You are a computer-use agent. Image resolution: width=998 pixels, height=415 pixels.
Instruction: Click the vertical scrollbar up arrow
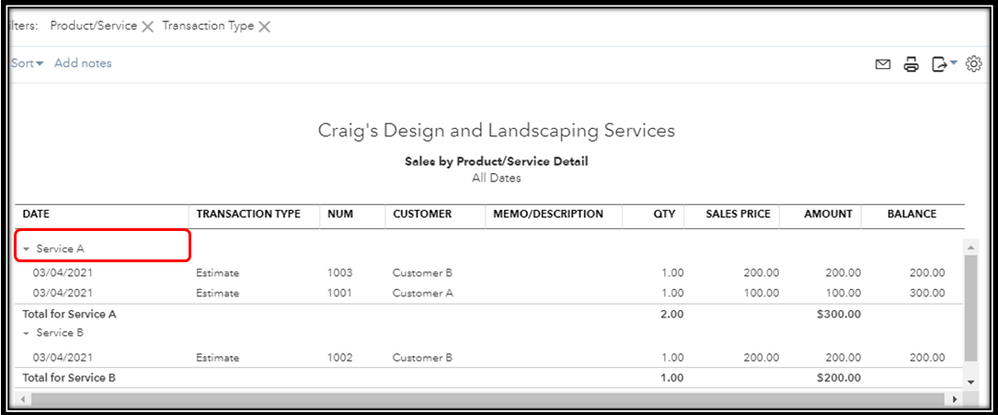coord(970,247)
